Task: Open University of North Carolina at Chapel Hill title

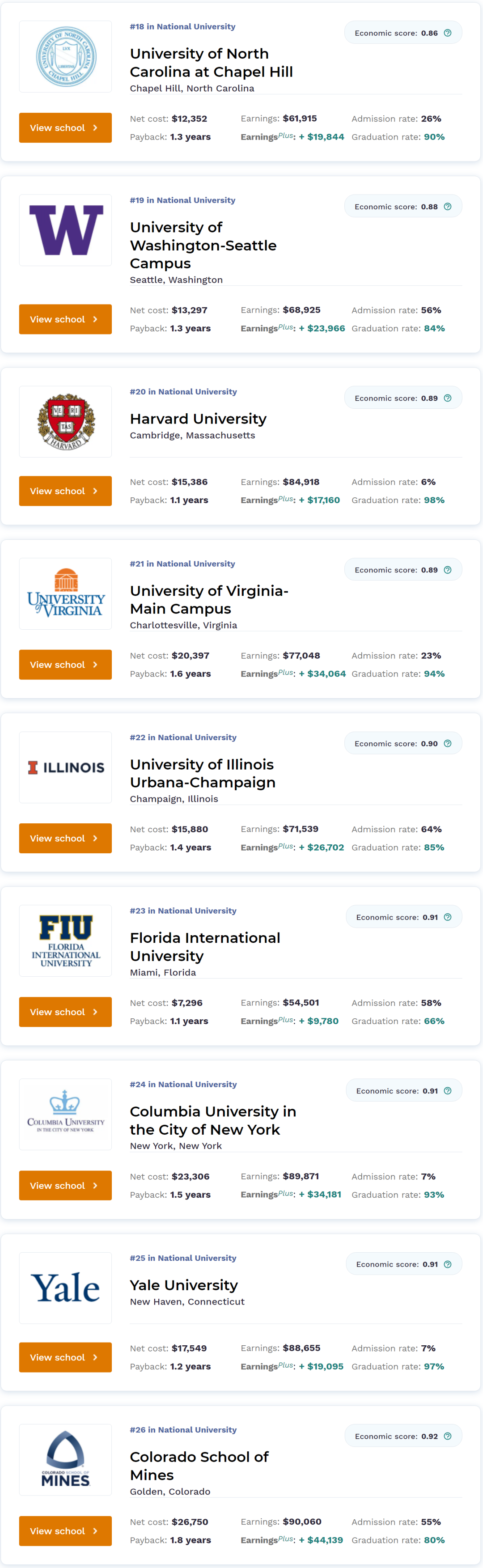Action: point(212,63)
